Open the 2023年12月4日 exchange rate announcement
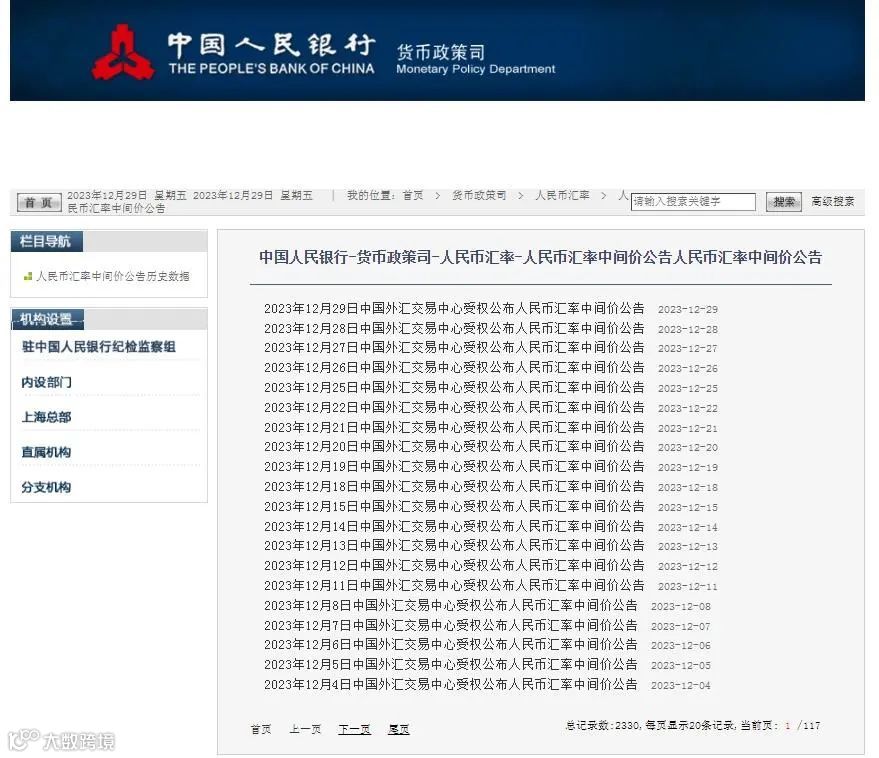Viewport: 879px width, 758px height. click(451, 685)
